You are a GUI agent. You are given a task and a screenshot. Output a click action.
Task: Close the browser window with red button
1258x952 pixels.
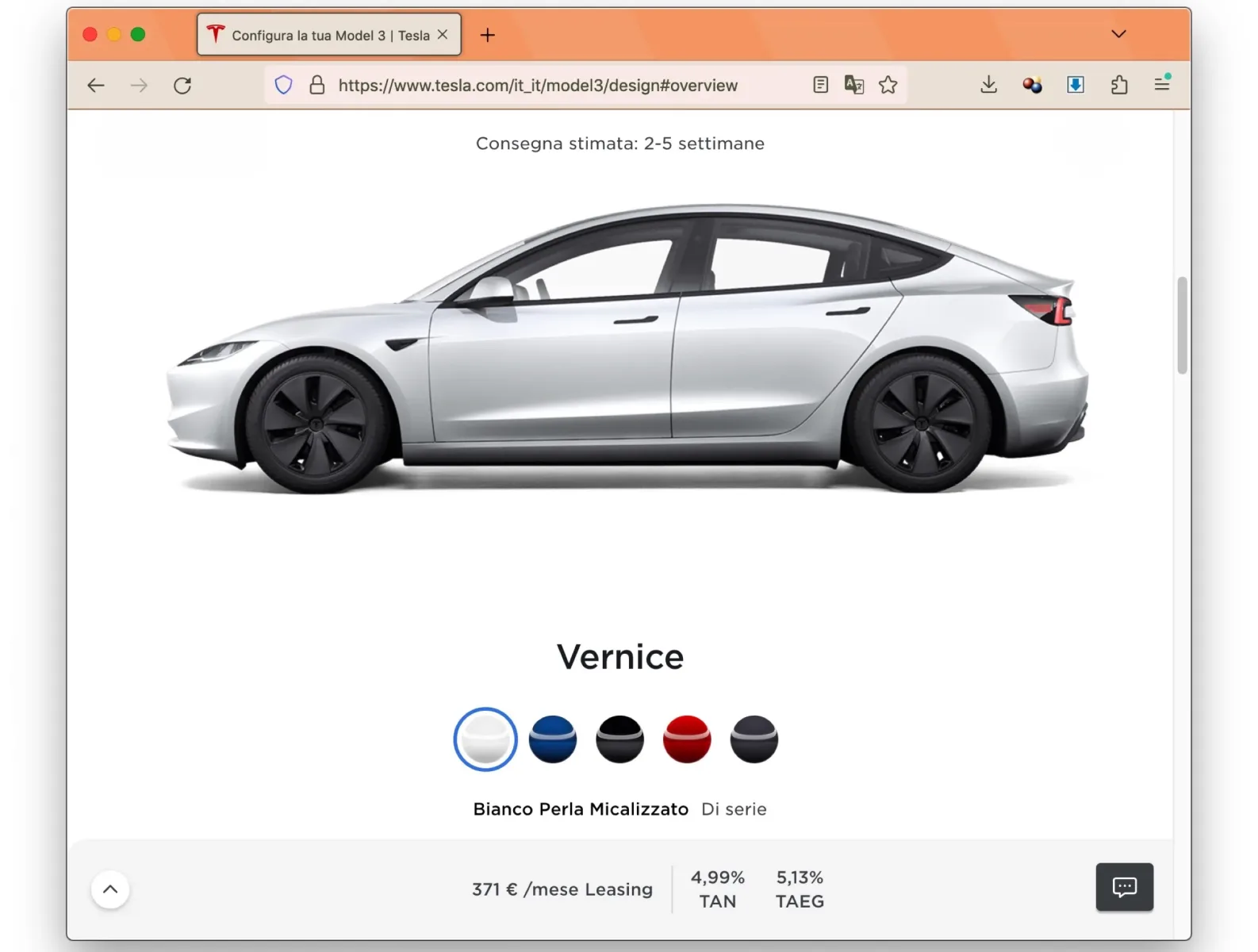click(x=90, y=34)
